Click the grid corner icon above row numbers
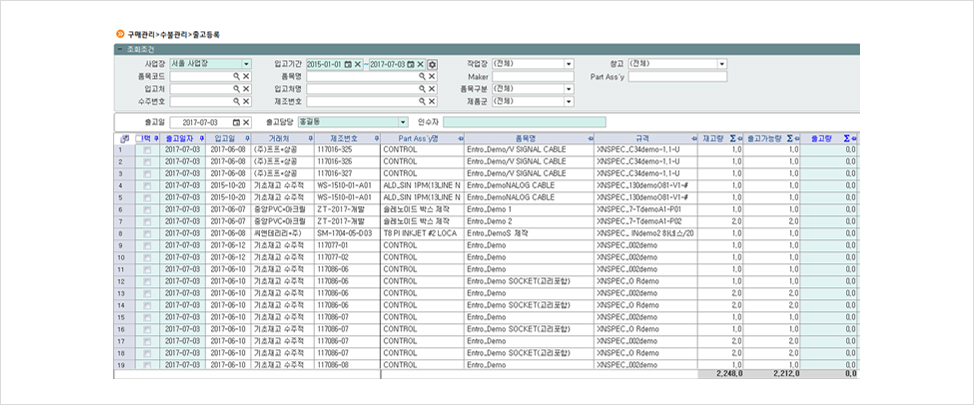The image size is (974, 405). (x=124, y=138)
